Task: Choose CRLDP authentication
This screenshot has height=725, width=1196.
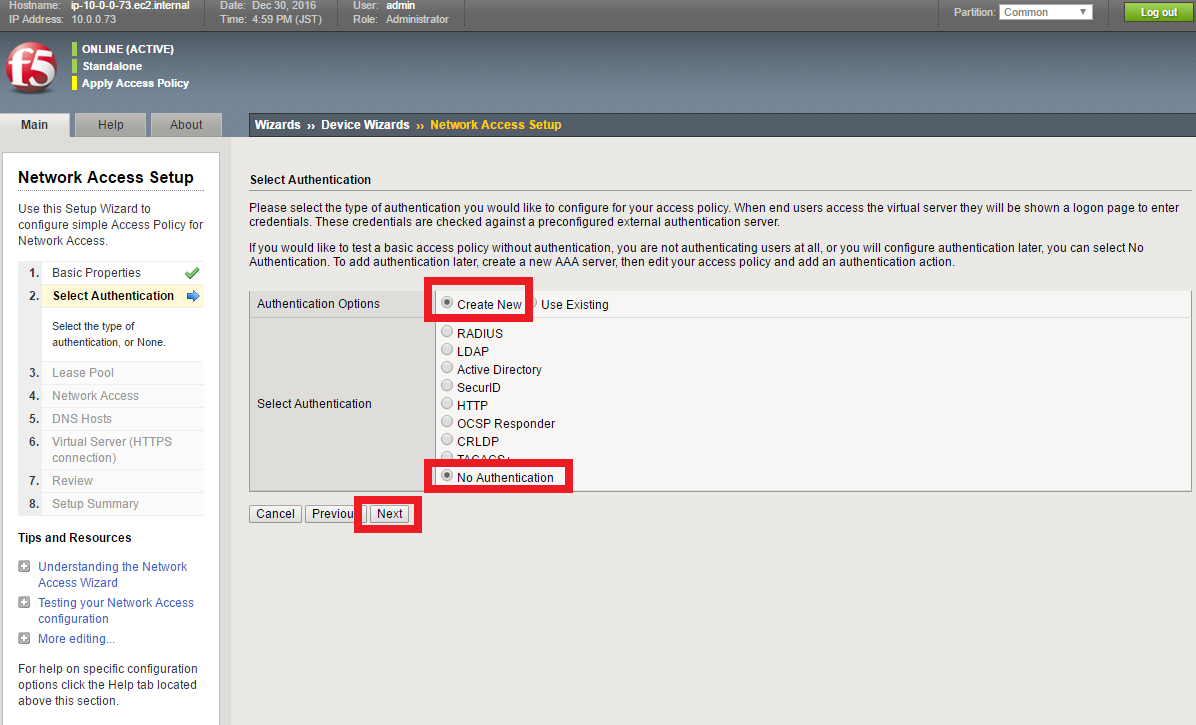Action: (447, 439)
